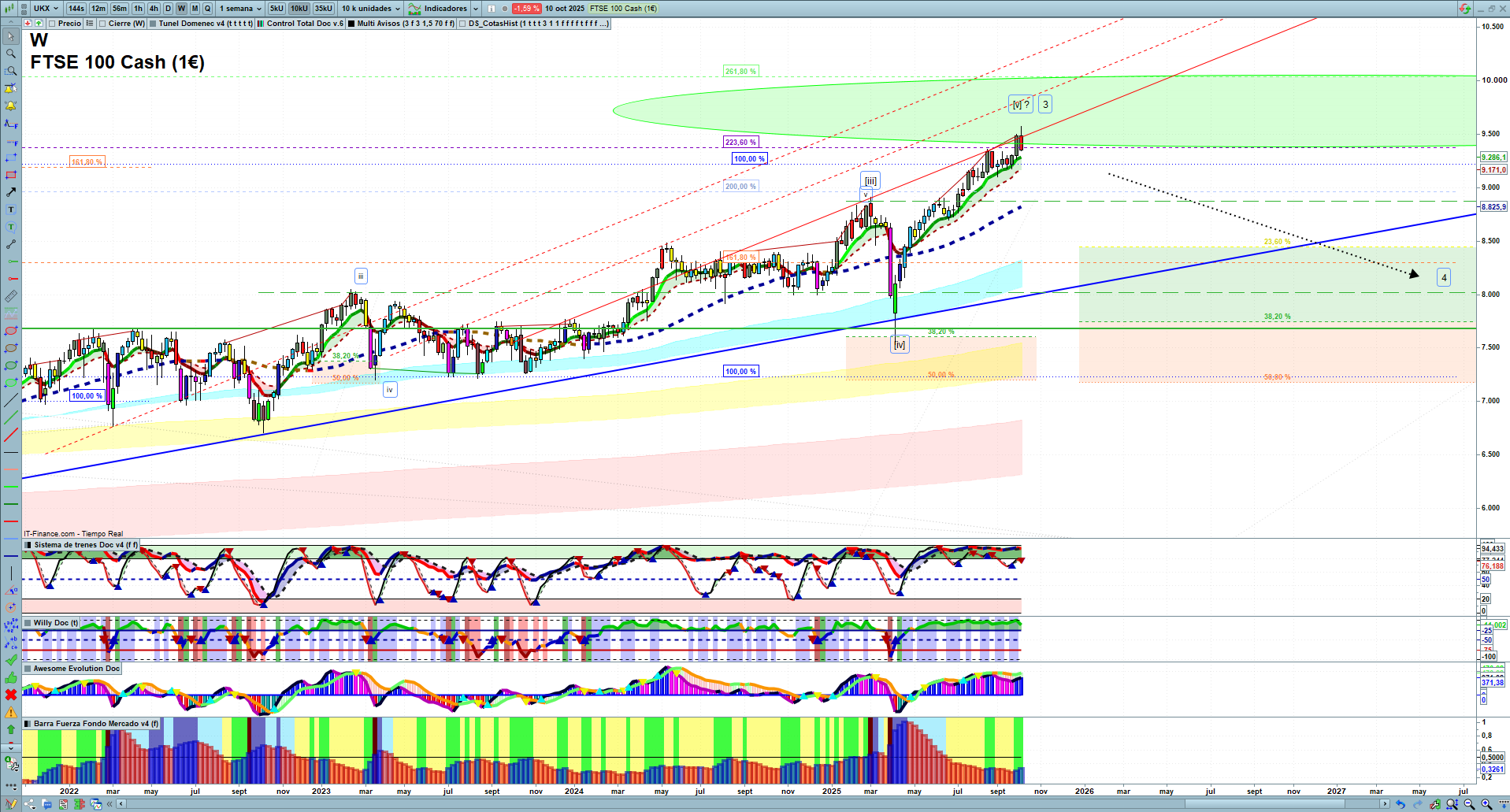Open the 1 semana timeframe dropdown
The width and height of the screenshot is (1510, 812).
click(x=239, y=9)
